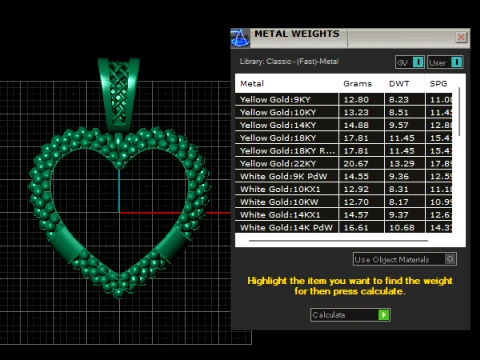Image resolution: width=480 pixels, height=360 pixels.
Task: Select the Yellow Gold:22KY row
Action: [x=344, y=163]
